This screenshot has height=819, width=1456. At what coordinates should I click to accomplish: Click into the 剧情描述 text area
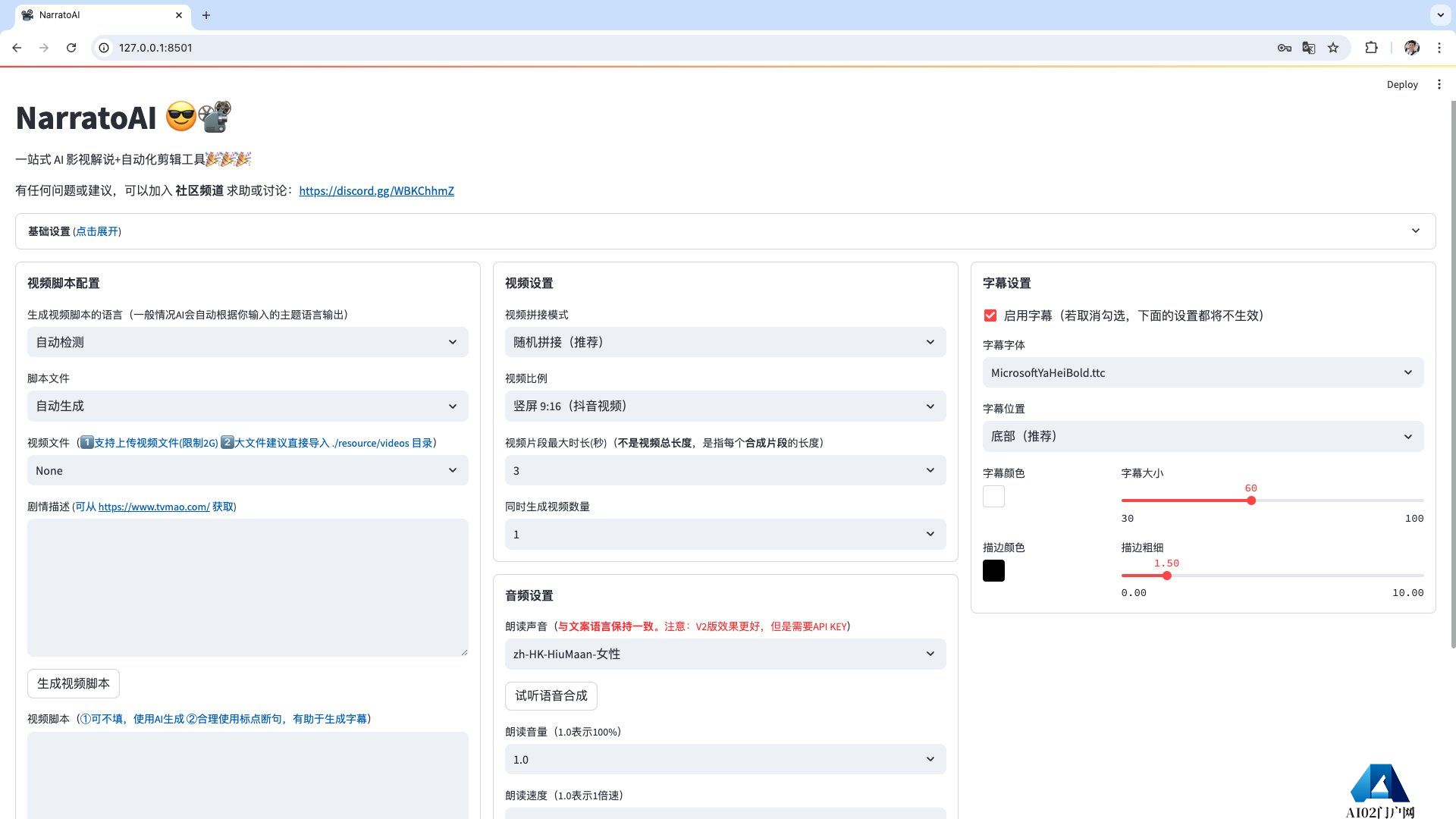[247, 588]
